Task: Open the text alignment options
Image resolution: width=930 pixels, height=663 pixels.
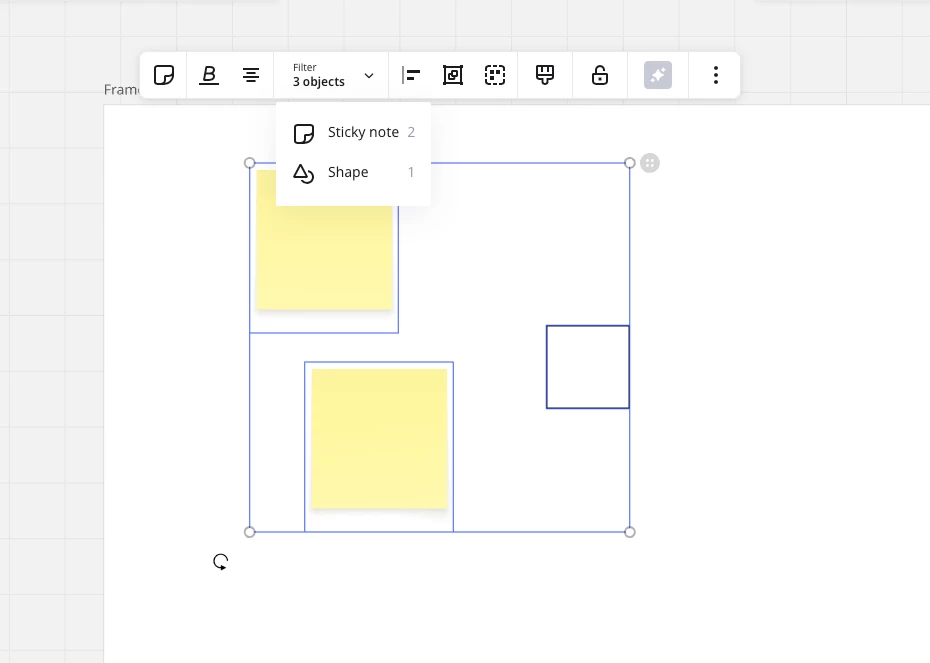Action: click(251, 75)
